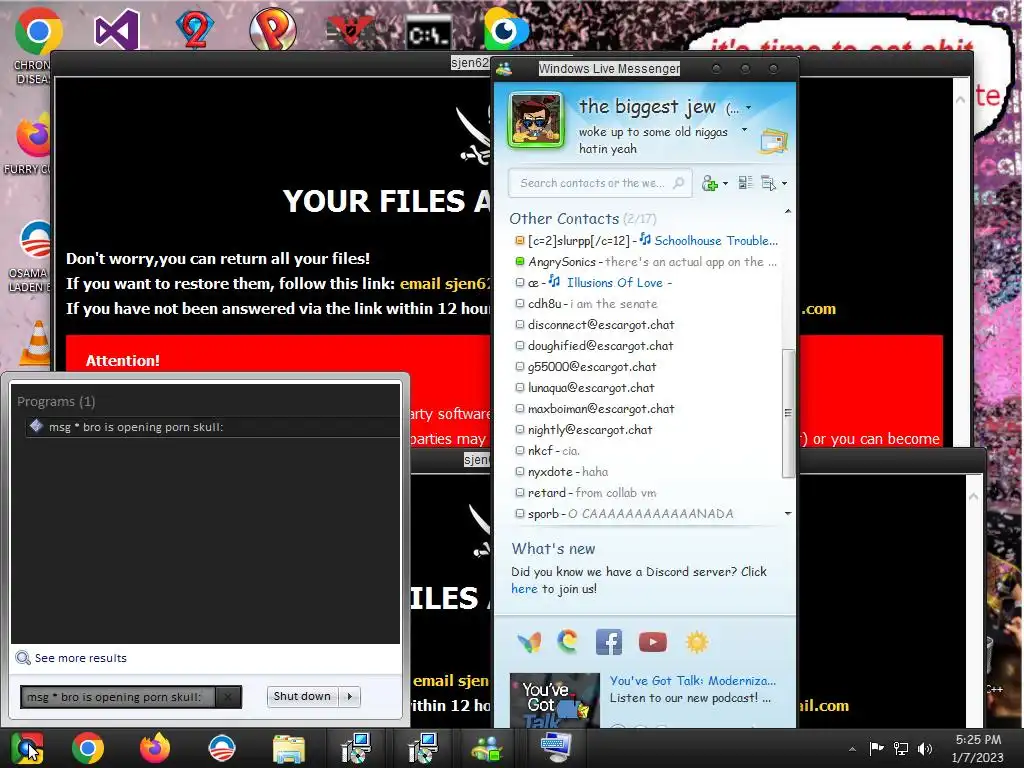Expand the display name dropdown arrow in Messenger
This screenshot has height=768, width=1024.
click(748, 108)
